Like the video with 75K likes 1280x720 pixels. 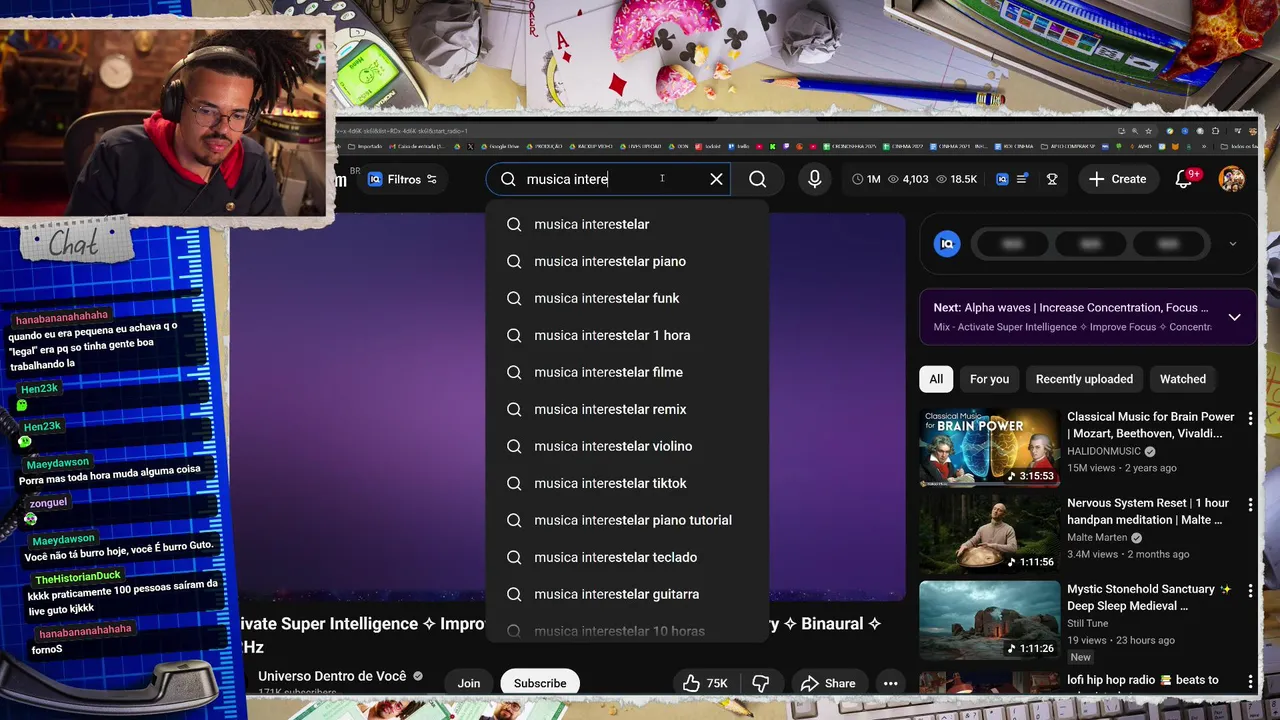pos(706,683)
